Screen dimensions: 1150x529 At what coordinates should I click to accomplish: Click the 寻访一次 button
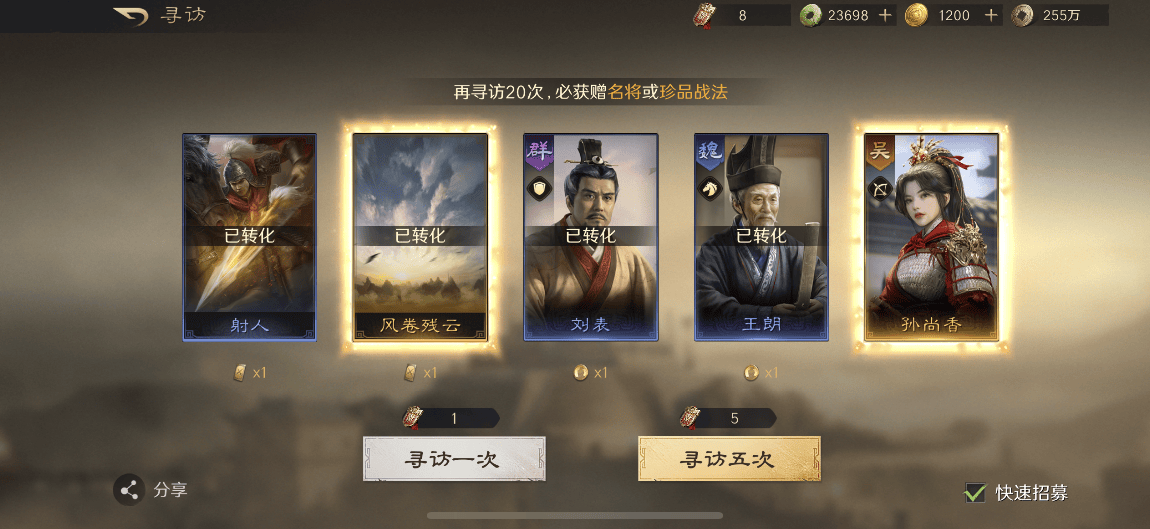454,459
